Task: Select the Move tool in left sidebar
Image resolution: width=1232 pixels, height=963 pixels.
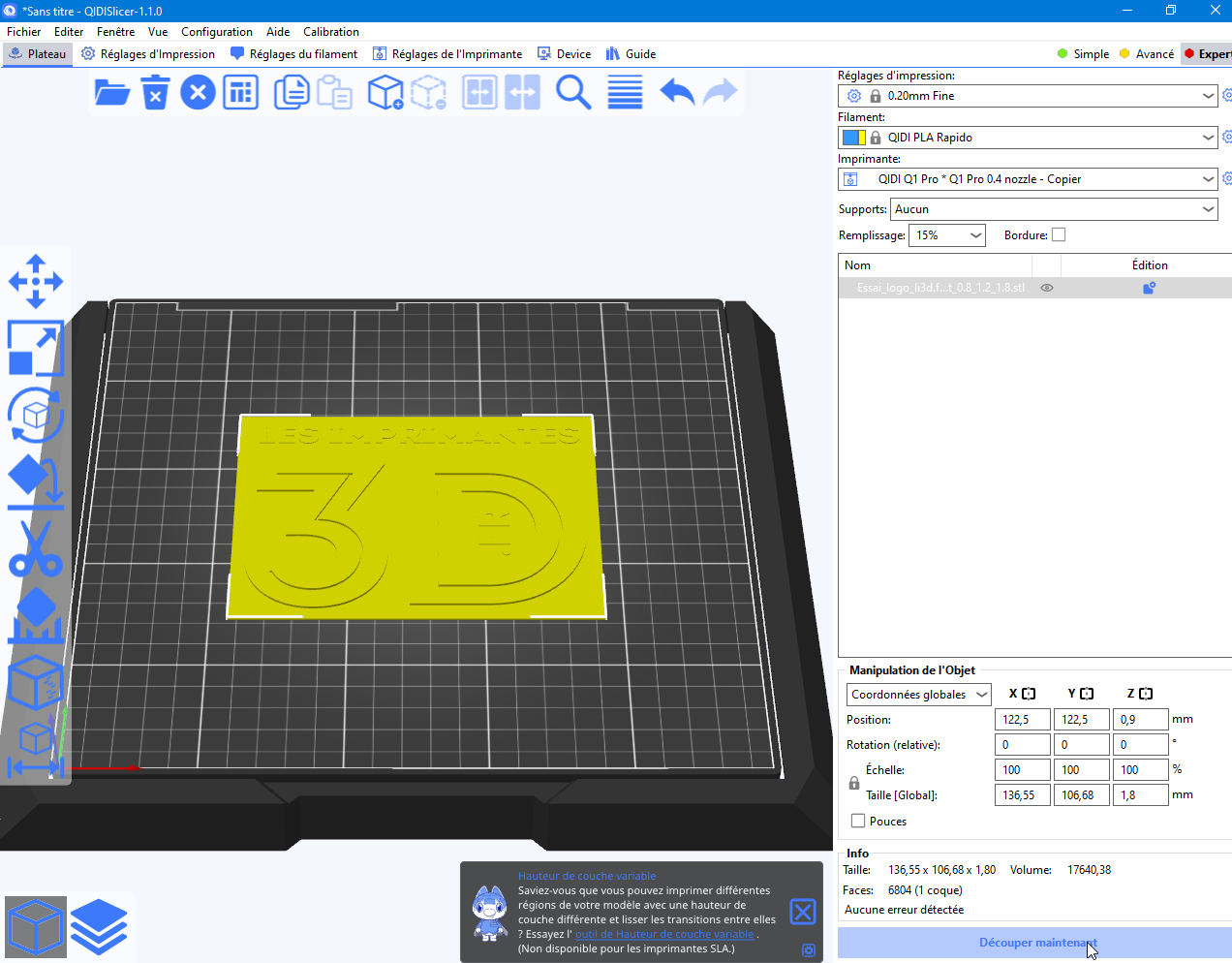Action: (x=36, y=282)
